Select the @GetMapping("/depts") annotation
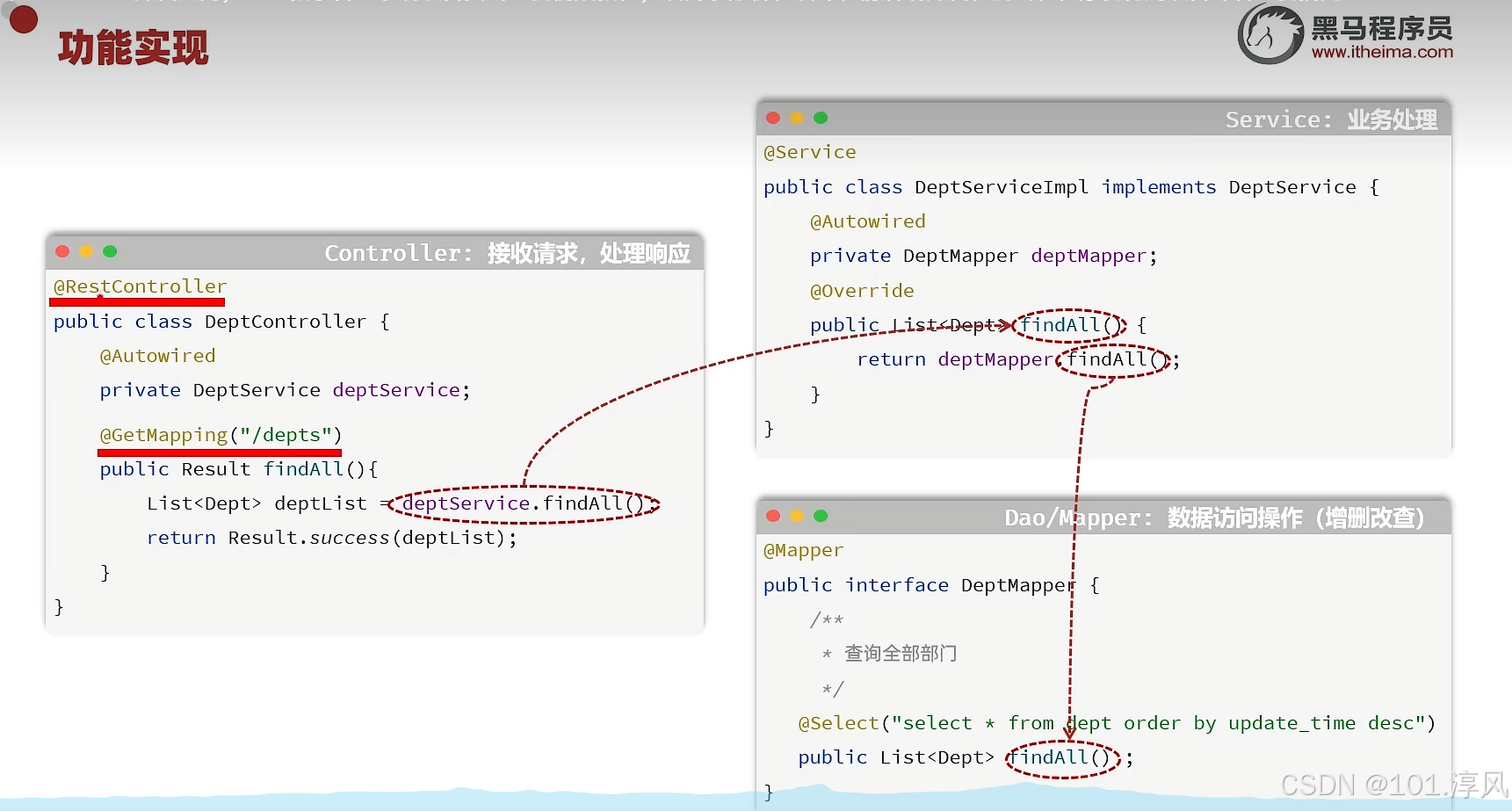1512x811 pixels. [x=221, y=435]
